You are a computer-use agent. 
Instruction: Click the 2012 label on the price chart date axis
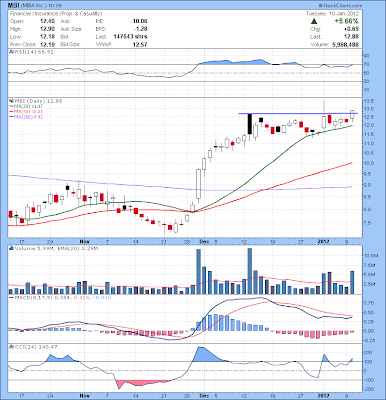pyautogui.click(x=323, y=241)
